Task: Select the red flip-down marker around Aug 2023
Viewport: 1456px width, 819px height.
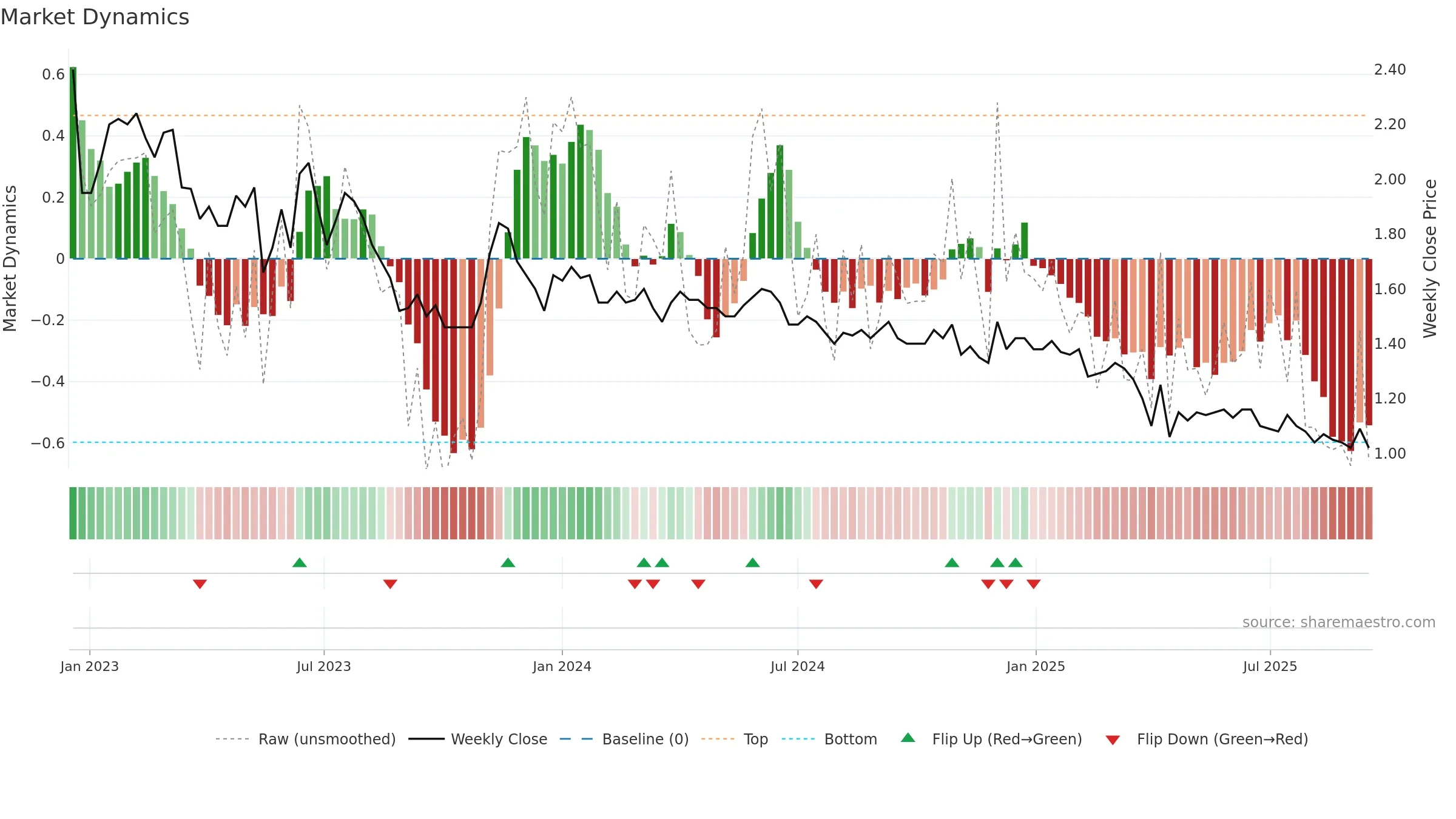Action: click(390, 584)
